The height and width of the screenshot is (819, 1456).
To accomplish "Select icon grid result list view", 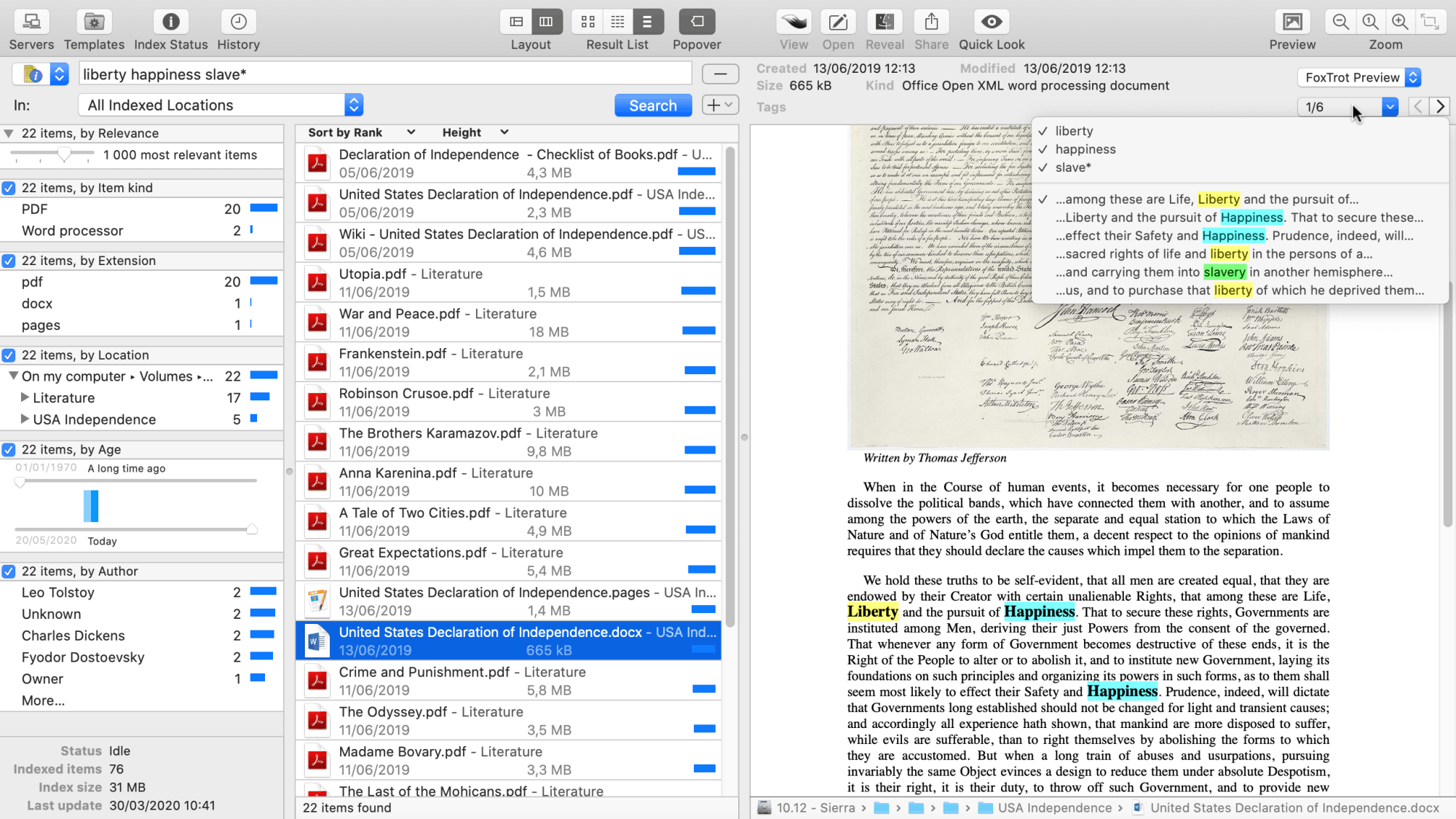I will click(587, 22).
